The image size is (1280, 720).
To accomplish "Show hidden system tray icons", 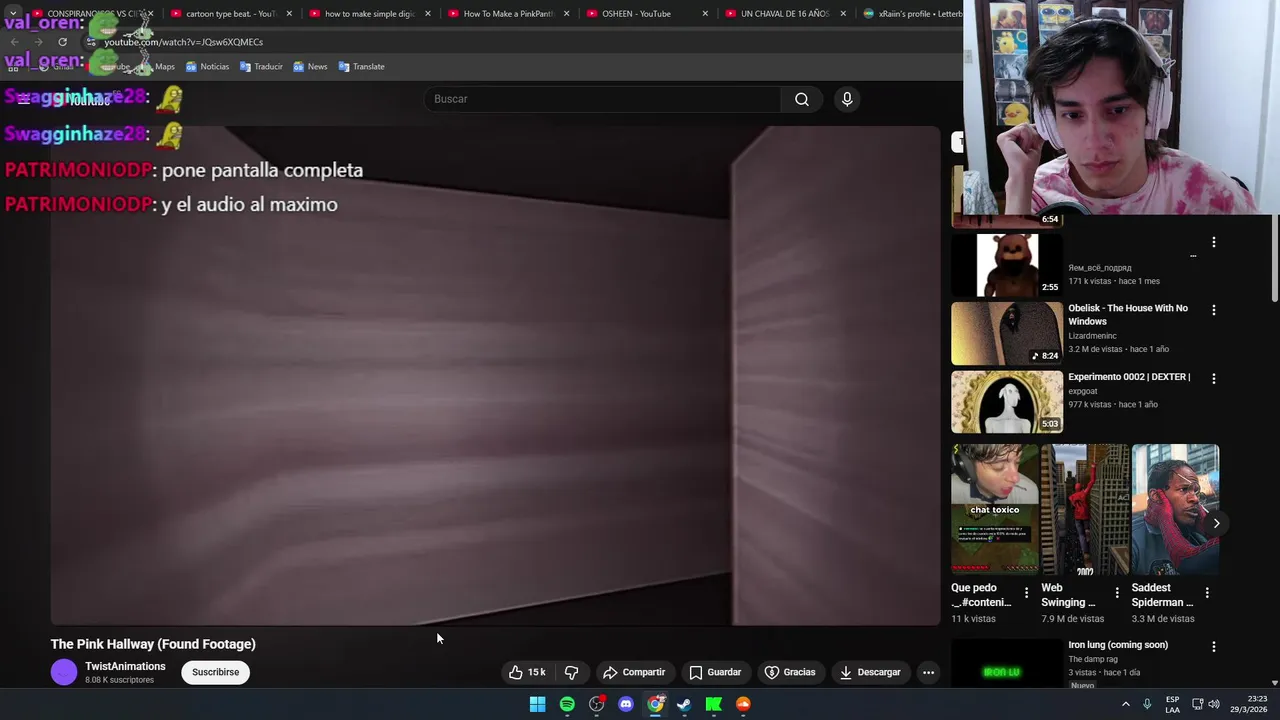I will [1126, 704].
